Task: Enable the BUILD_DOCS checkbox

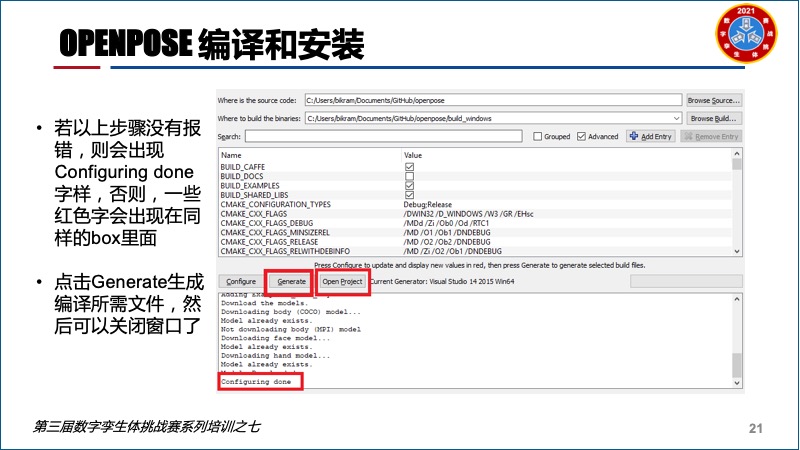Action: point(409,176)
